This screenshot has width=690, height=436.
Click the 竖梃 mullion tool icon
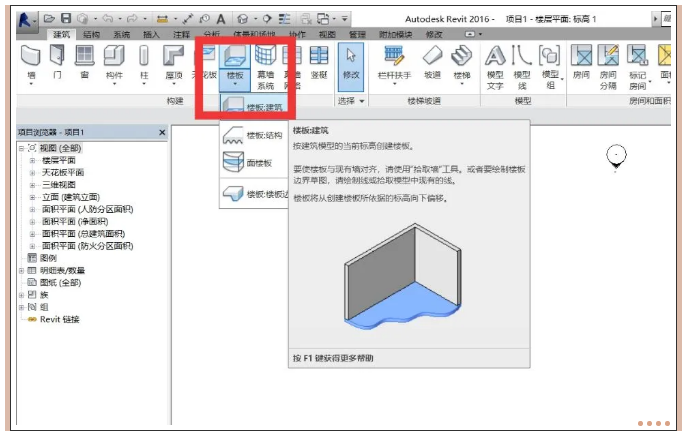[x=319, y=55]
